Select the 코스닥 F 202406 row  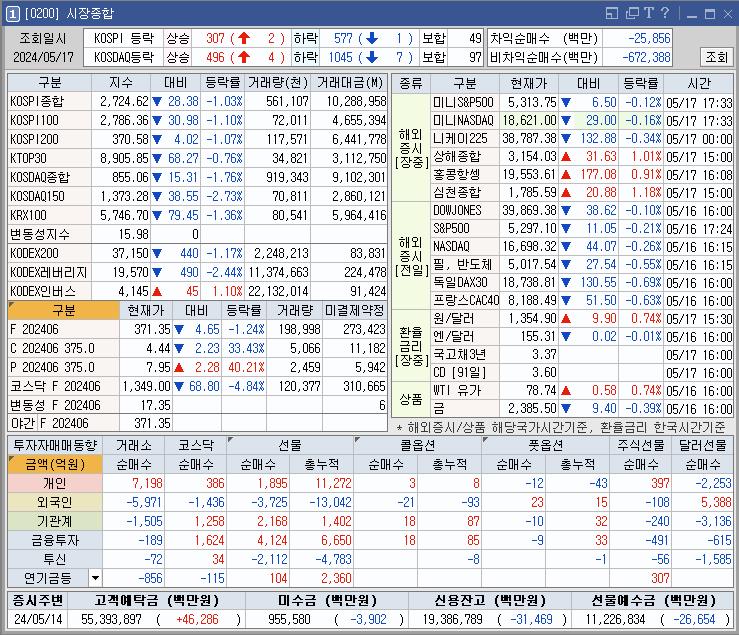197,386
